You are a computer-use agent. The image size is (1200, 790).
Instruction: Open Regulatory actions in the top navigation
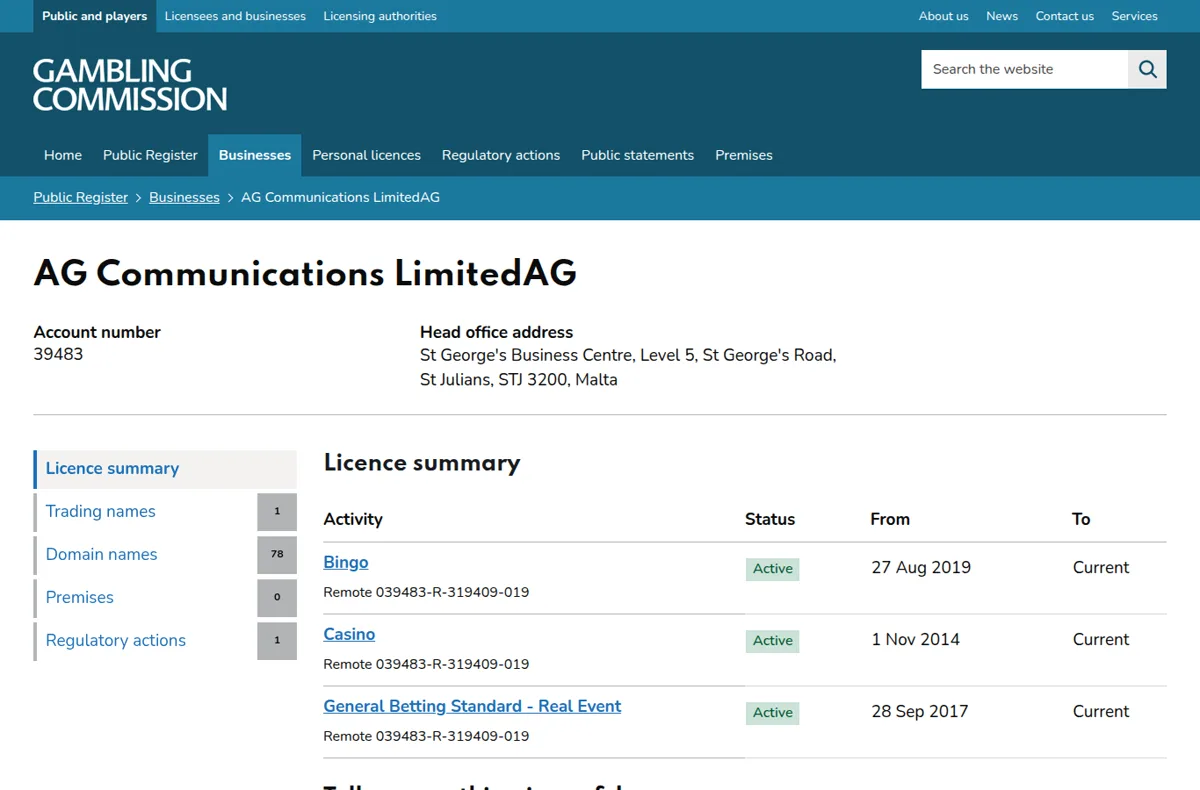501,155
